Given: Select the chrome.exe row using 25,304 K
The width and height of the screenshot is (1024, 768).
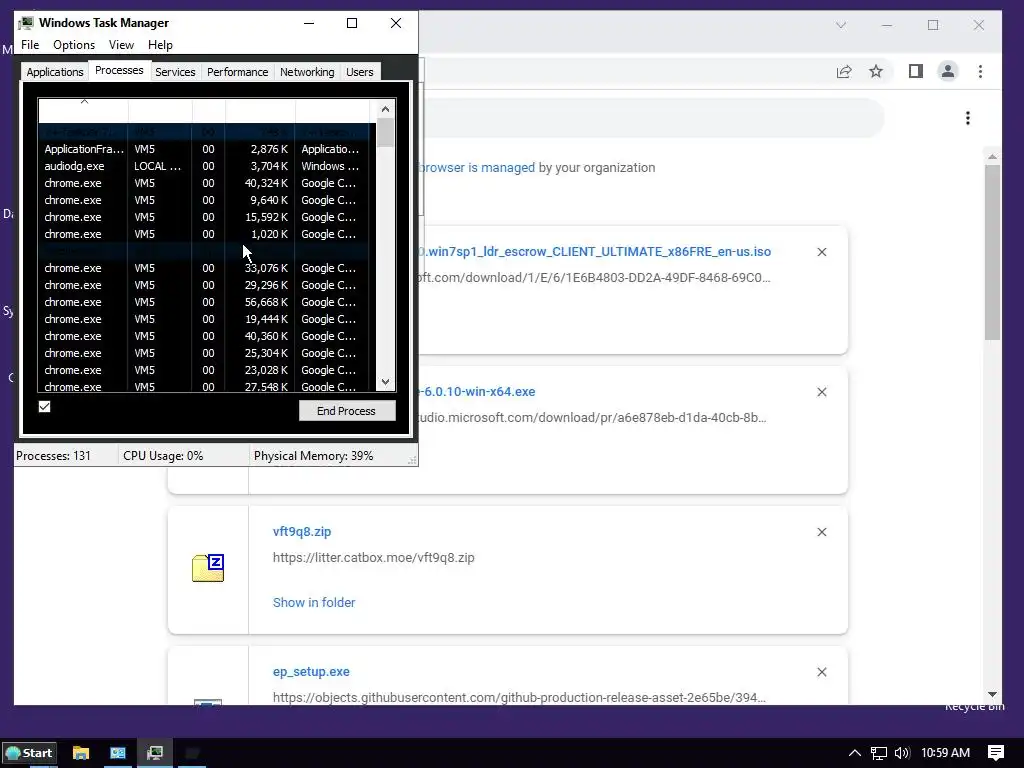Looking at the screenshot, I should tap(206, 353).
